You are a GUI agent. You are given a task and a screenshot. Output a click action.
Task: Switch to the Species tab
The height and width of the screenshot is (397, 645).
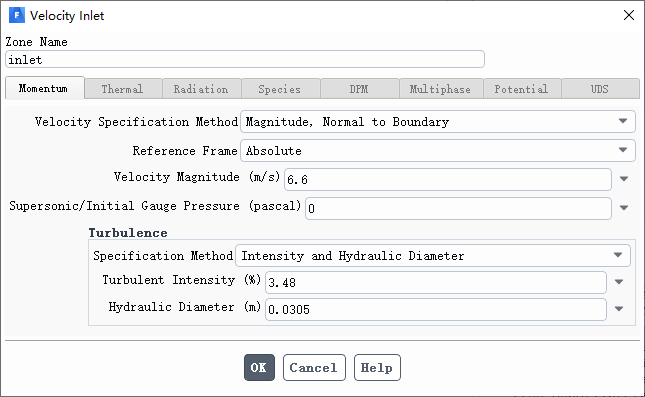(280, 89)
